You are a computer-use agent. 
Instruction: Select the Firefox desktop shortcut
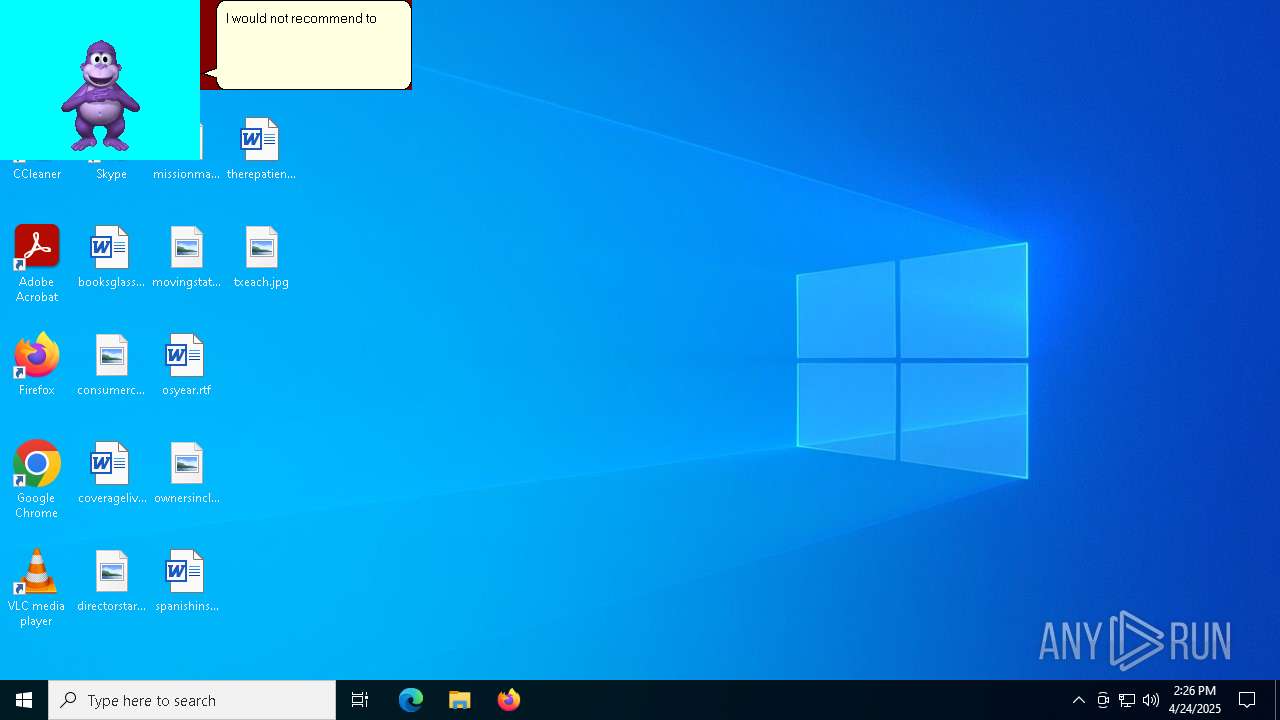[x=37, y=365]
